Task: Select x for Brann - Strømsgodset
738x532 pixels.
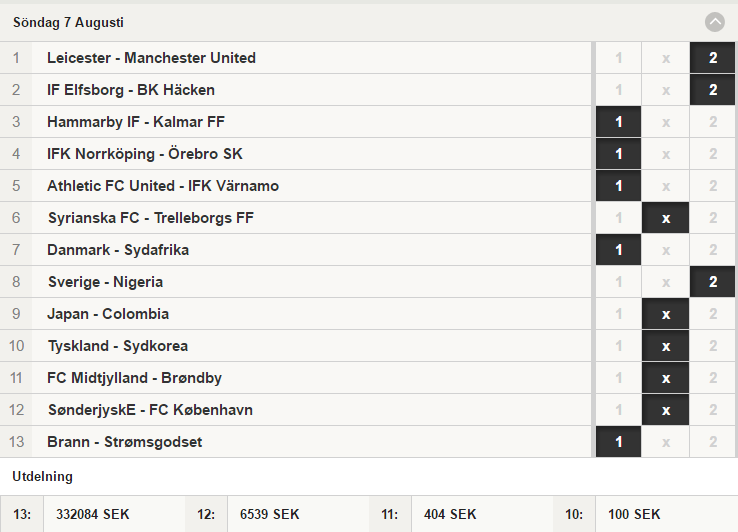Action: [666, 442]
